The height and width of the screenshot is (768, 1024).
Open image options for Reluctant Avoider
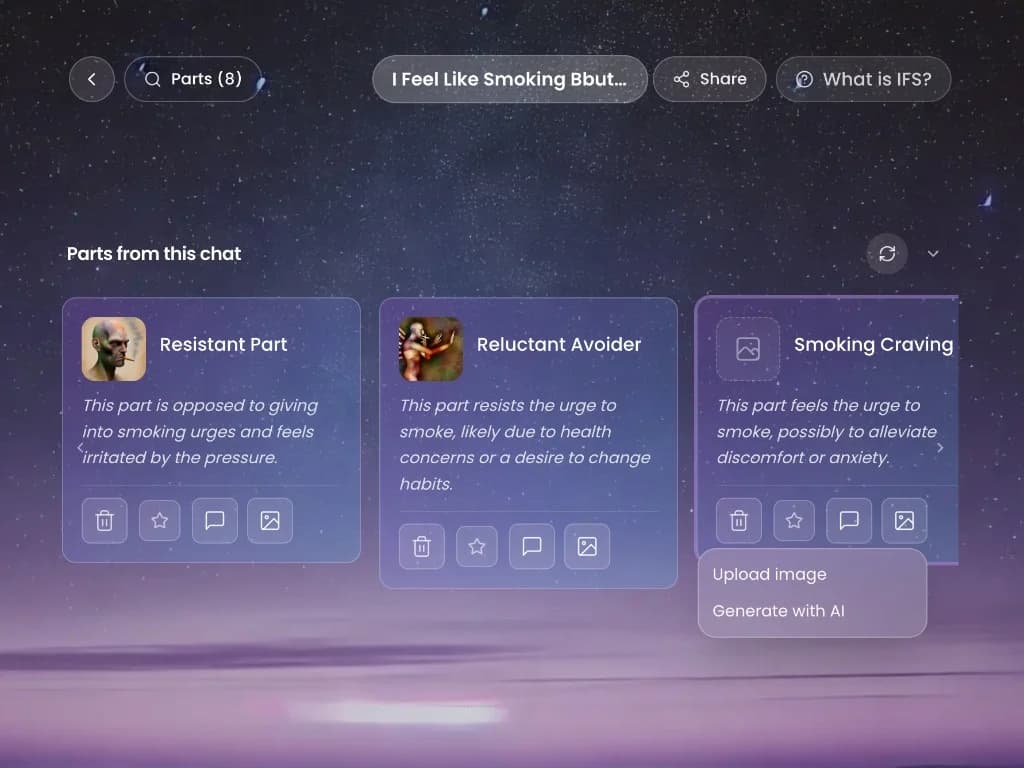(x=586, y=546)
